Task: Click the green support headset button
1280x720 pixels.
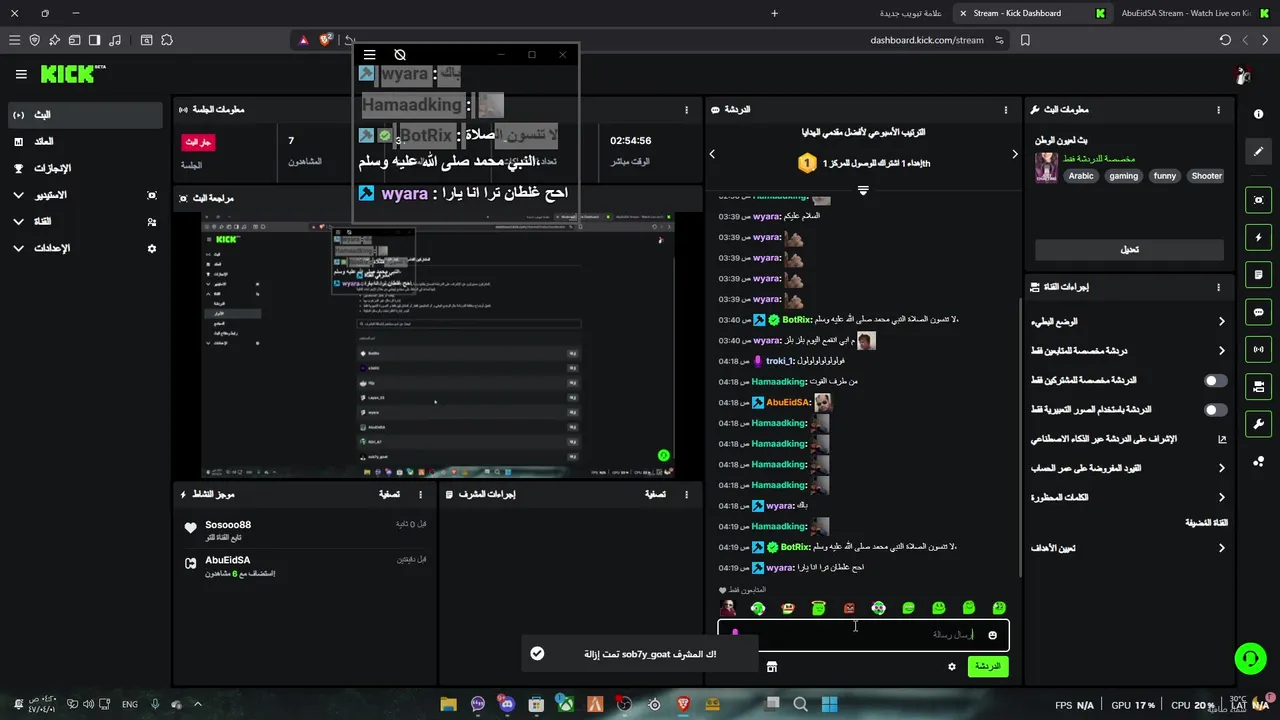Action: pos(1250,658)
